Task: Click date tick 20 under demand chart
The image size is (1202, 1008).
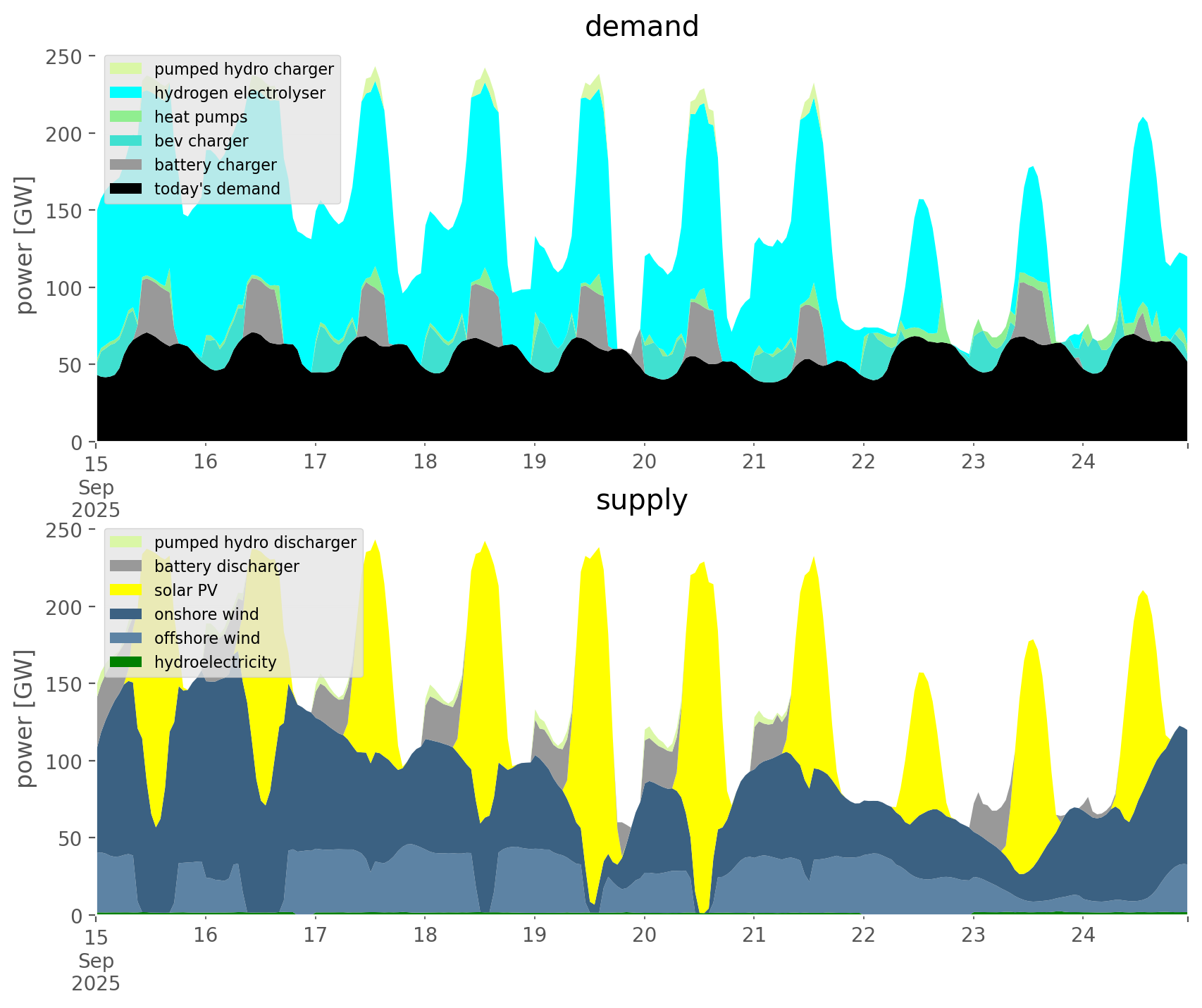Action: click(644, 462)
